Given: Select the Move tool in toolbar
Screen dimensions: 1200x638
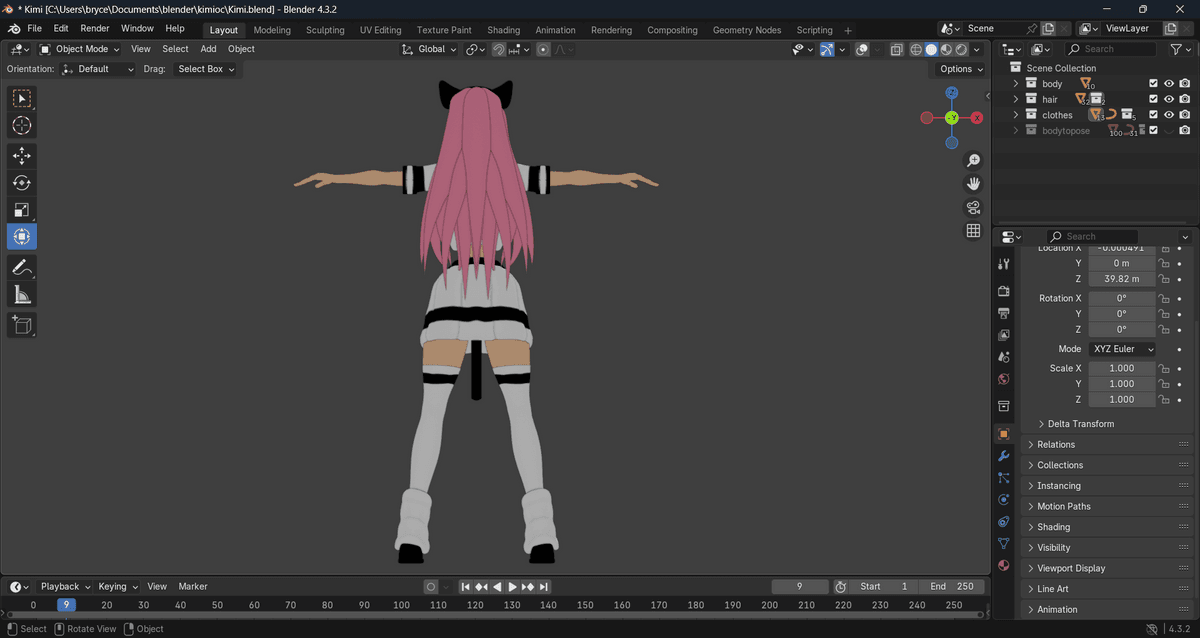Looking at the screenshot, I should coord(21,156).
